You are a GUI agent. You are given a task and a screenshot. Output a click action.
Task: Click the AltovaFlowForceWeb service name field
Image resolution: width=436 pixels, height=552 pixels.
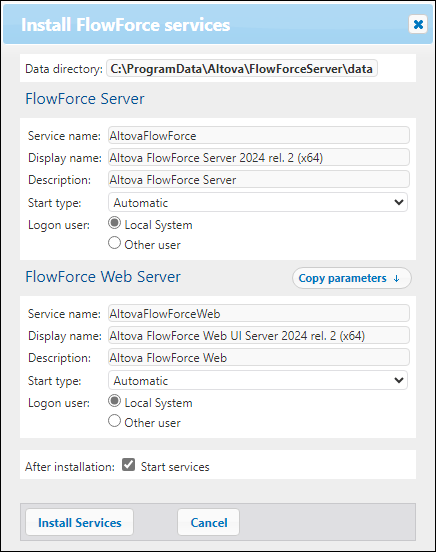coord(259,313)
